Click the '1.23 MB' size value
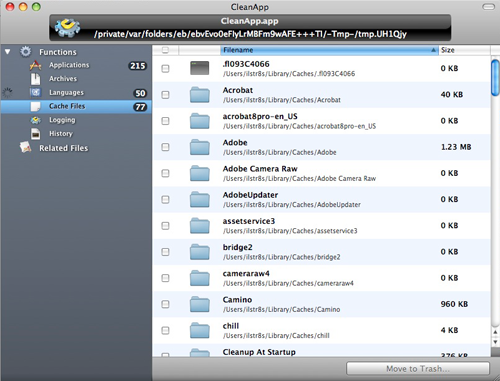The height and width of the screenshot is (381, 500). pos(456,147)
